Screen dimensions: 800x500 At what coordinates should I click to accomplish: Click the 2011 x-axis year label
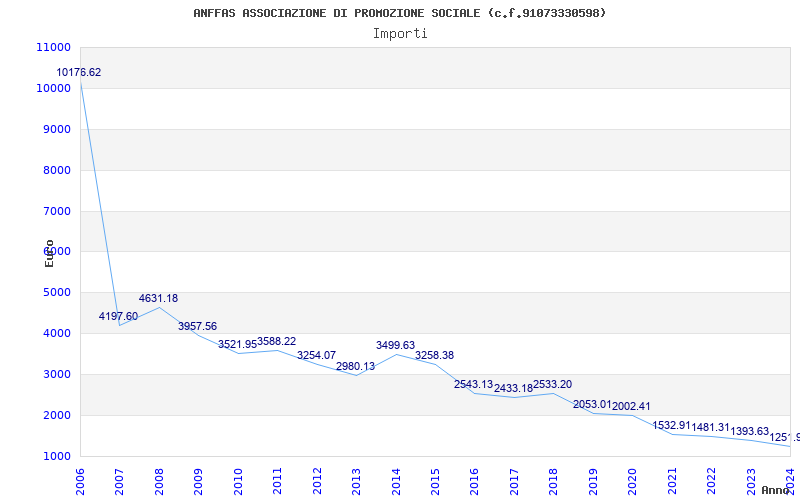pyautogui.click(x=278, y=481)
